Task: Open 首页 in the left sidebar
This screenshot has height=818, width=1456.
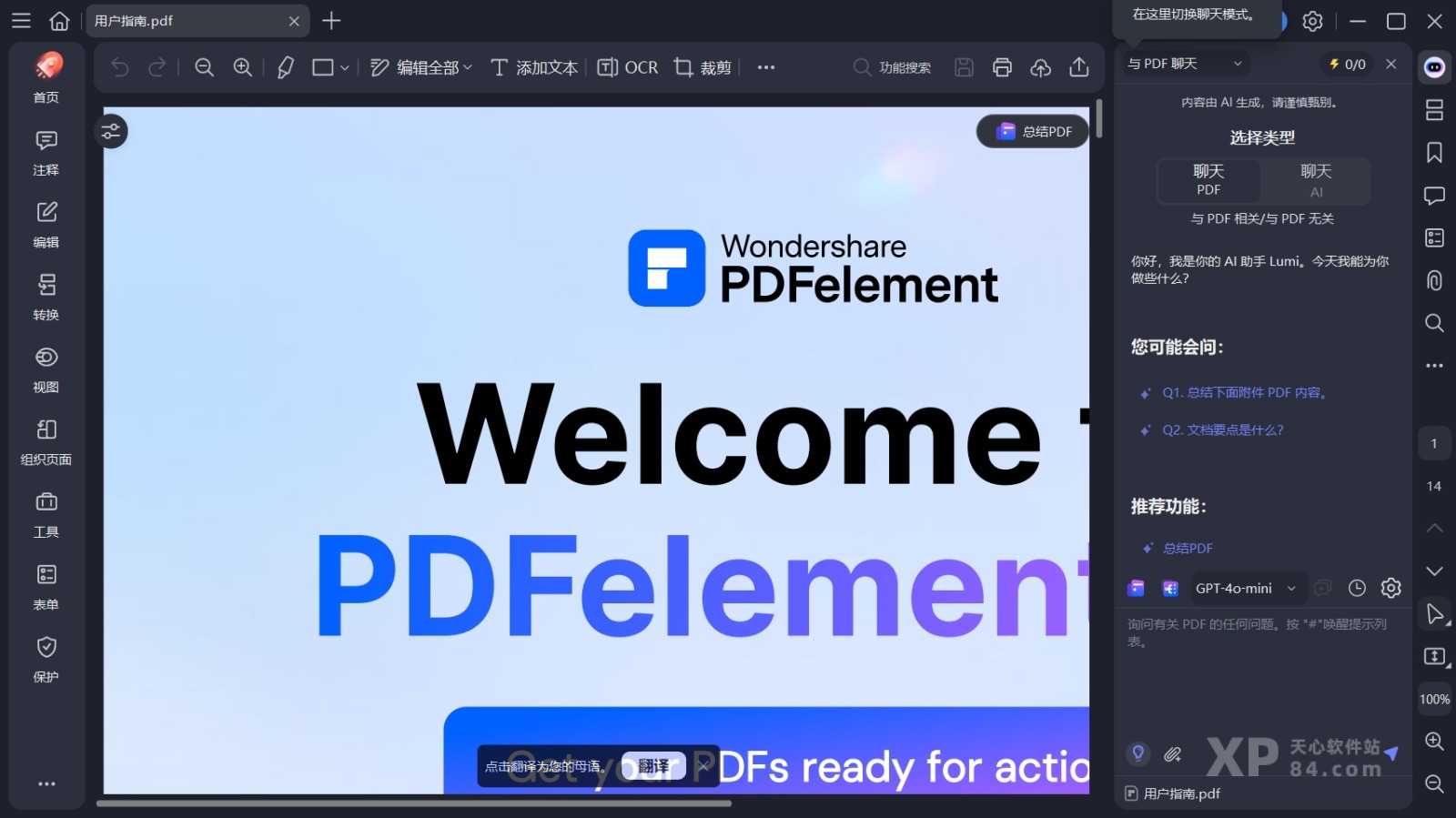Action: pos(46,78)
